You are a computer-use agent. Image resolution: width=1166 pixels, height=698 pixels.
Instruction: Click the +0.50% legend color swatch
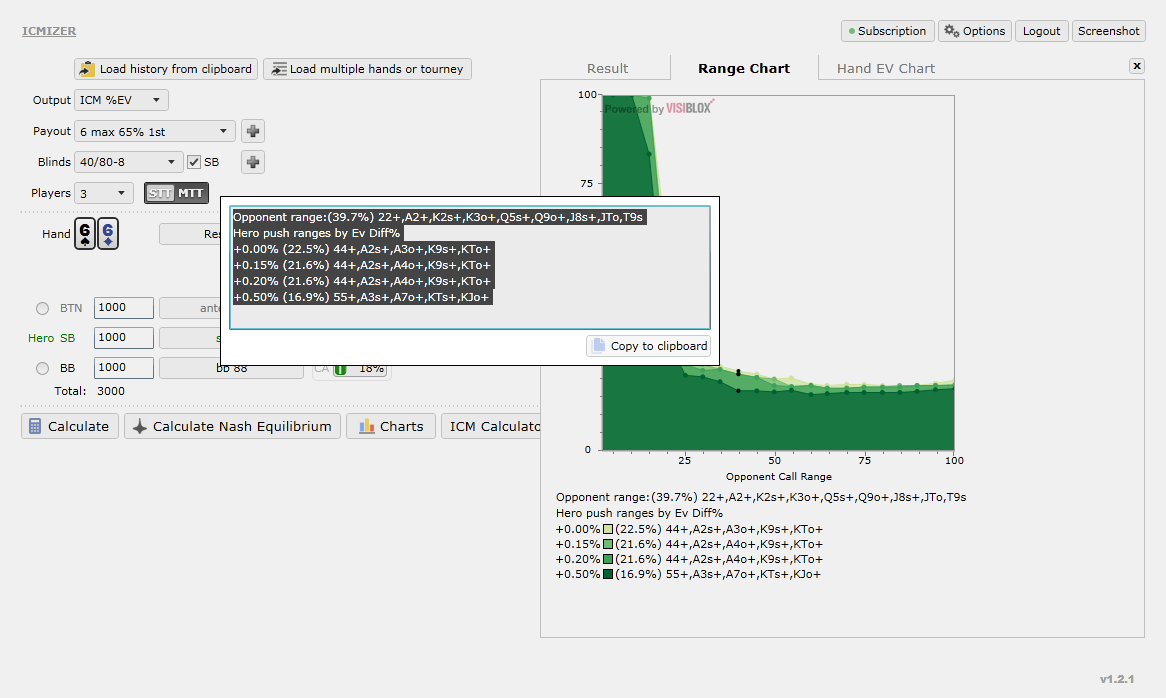click(608, 574)
